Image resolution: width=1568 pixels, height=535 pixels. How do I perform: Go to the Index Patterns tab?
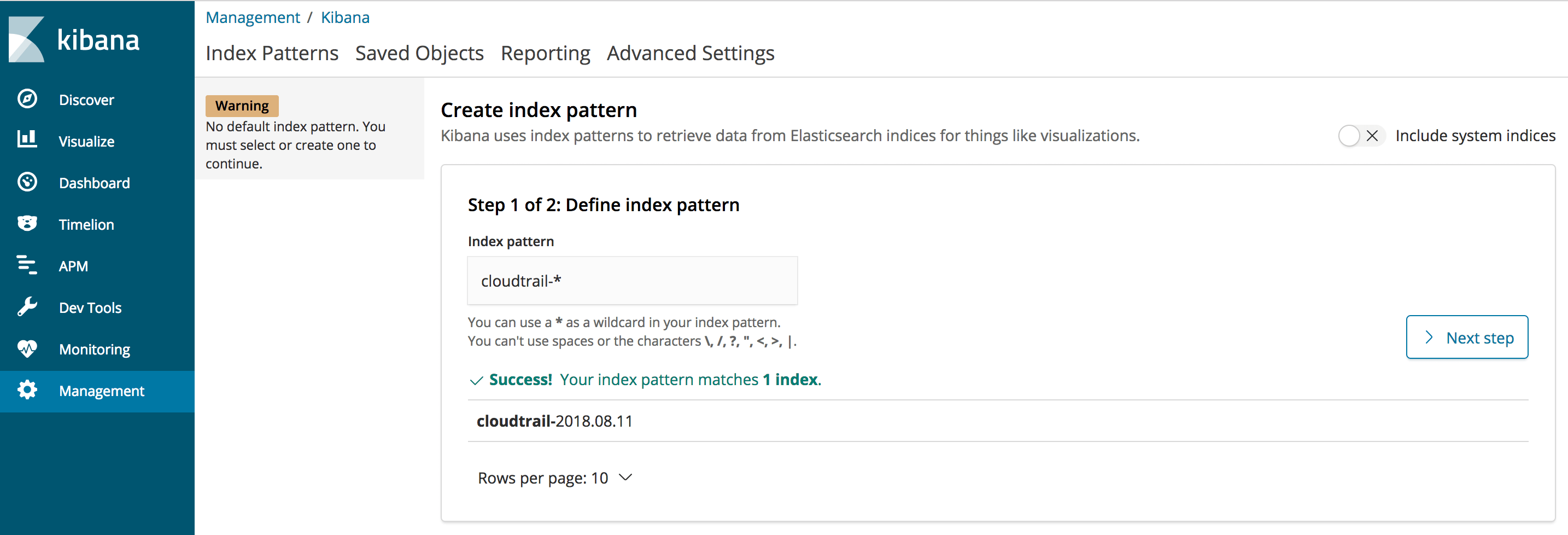272,54
